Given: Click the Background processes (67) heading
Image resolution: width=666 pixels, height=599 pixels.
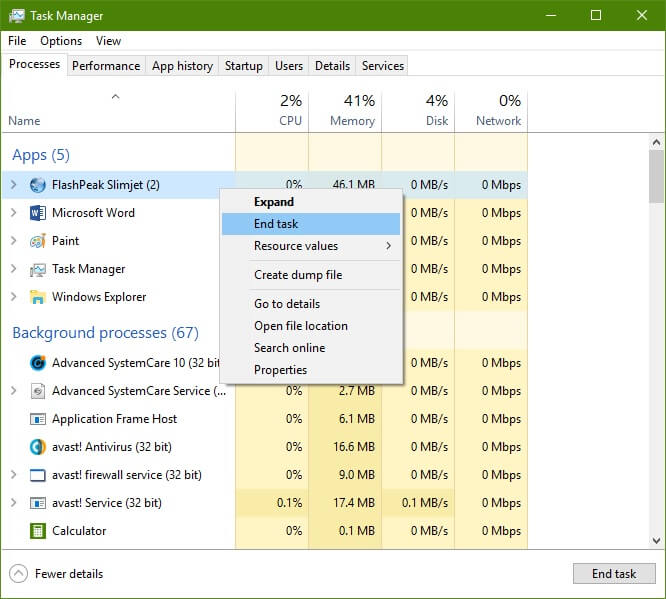Looking at the screenshot, I should tap(105, 333).
